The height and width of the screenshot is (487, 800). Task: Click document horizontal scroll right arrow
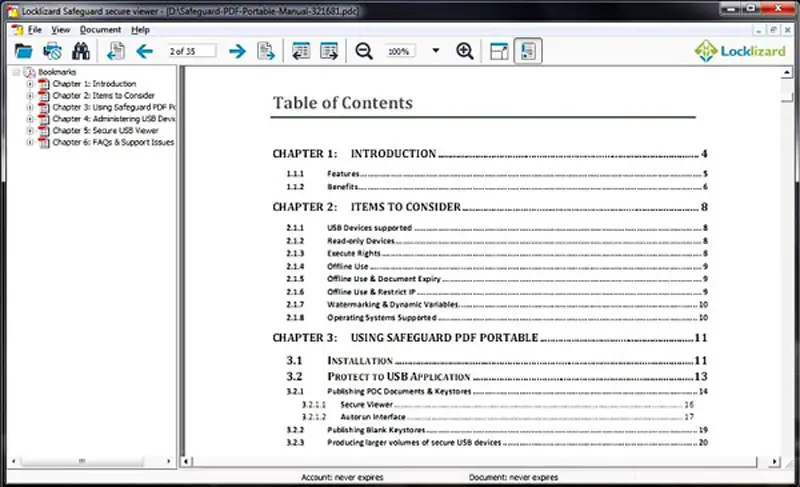(774, 462)
